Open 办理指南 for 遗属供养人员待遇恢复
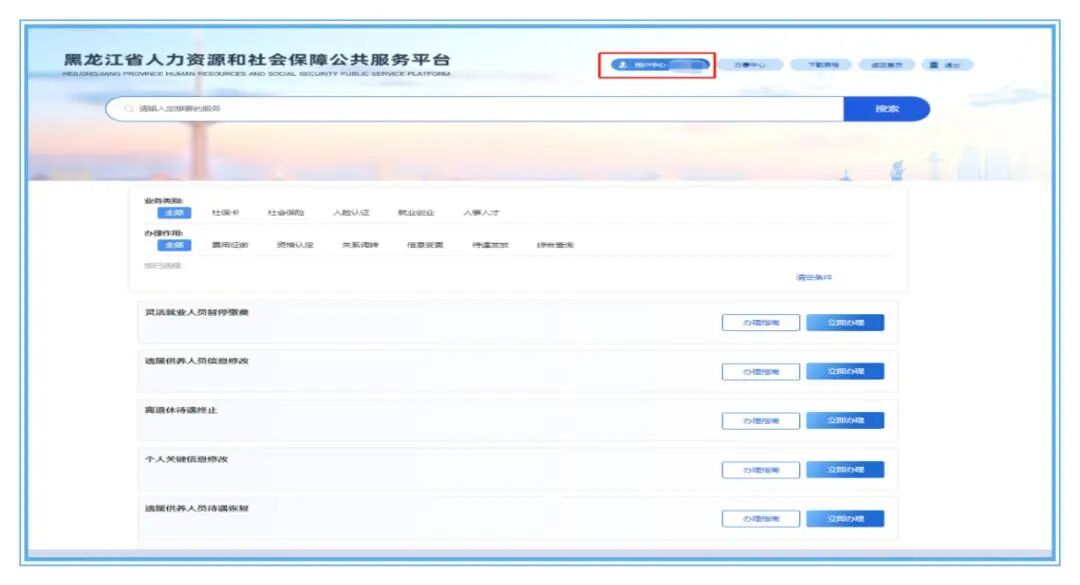Viewport: 1080px width, 585px height. tap(761, 519)
